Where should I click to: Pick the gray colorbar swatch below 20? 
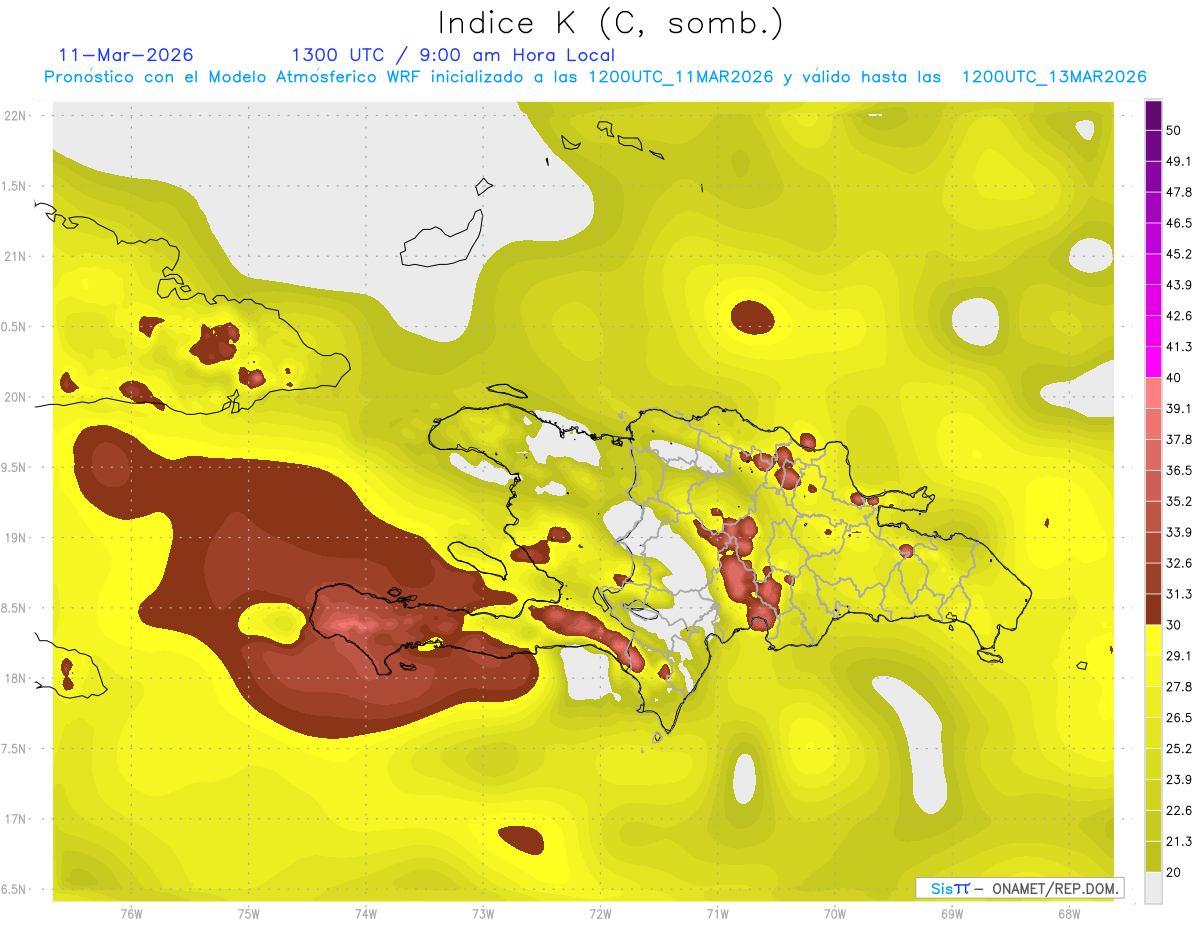coord(1153,888)
